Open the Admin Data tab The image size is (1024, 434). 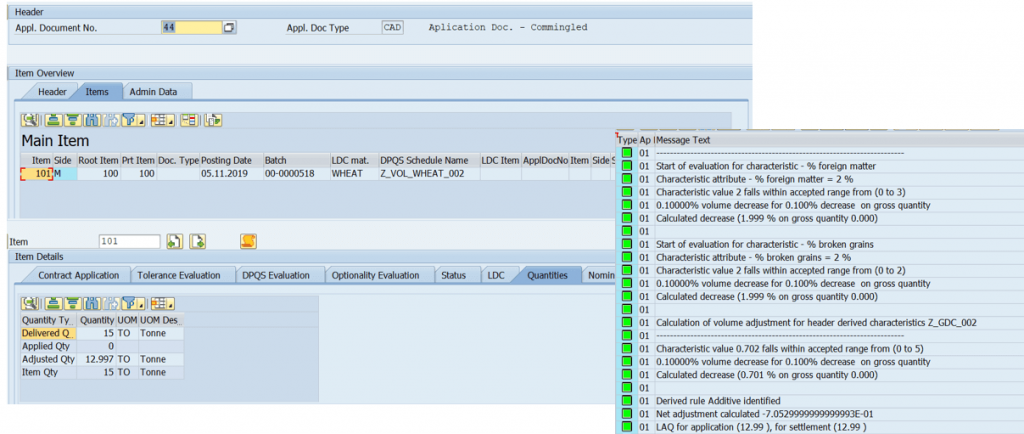[x=153, y=92]
